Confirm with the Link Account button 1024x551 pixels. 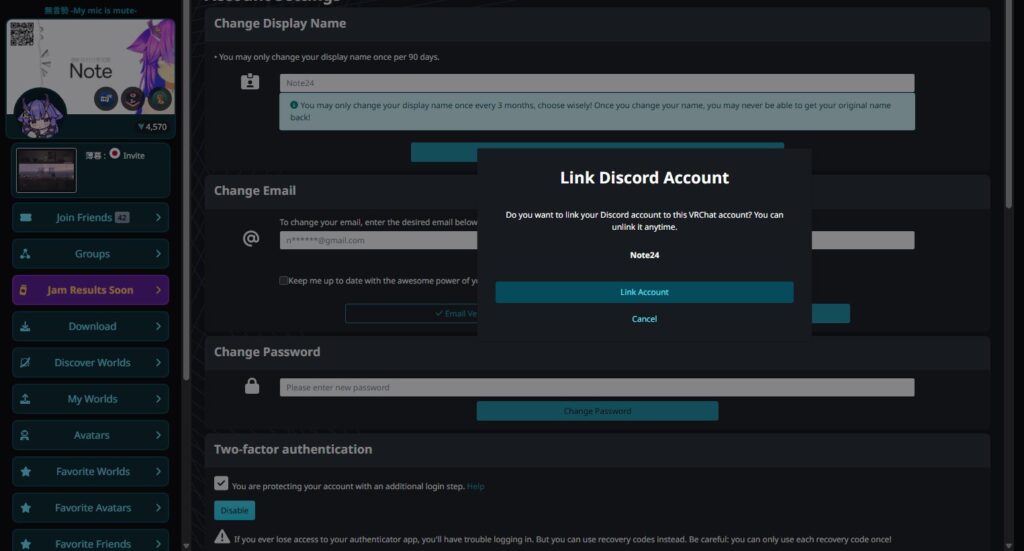644,292
